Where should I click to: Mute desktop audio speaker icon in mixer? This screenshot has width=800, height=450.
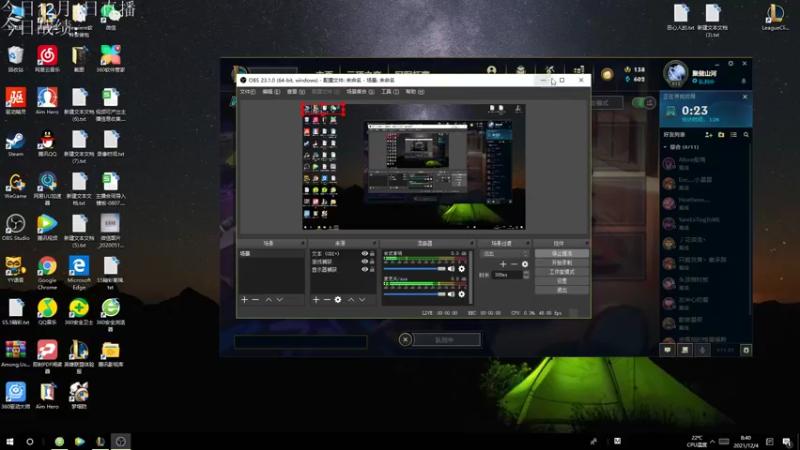coord(451,269)
